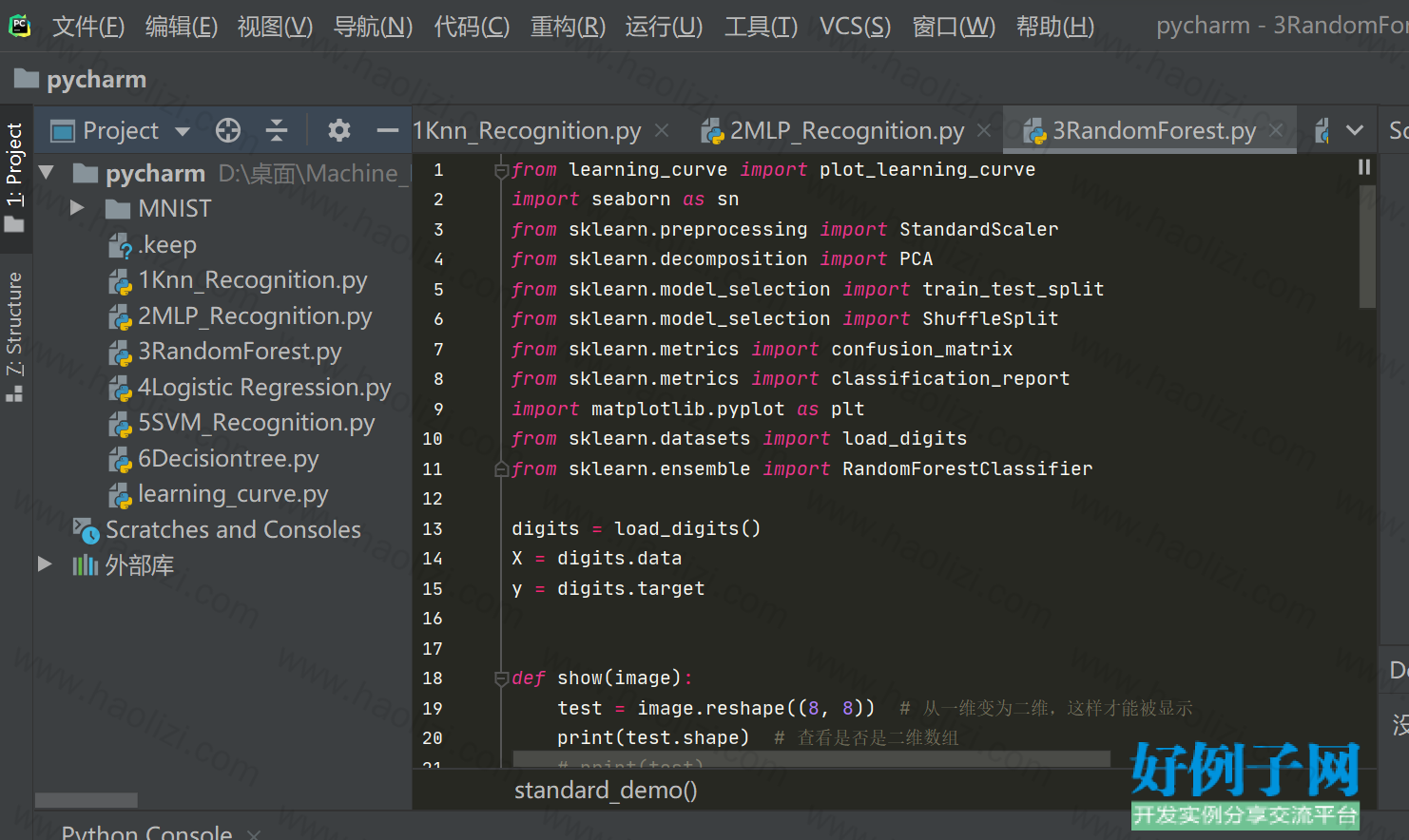The image size is (1409, 840).
Task: Switch to 1Knn_Recognition.py editor tab
Action: click(528, 130)
